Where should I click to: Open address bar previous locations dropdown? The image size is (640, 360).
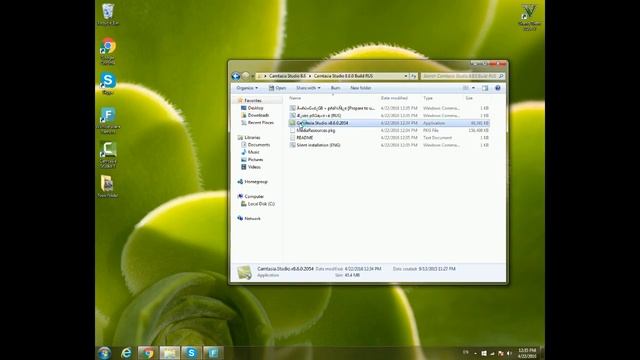point(406,76)
